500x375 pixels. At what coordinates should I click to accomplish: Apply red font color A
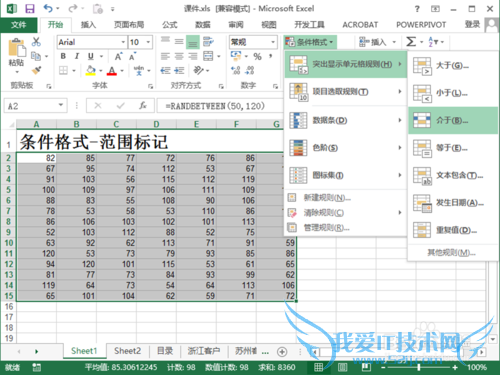(x=112, y=70)
